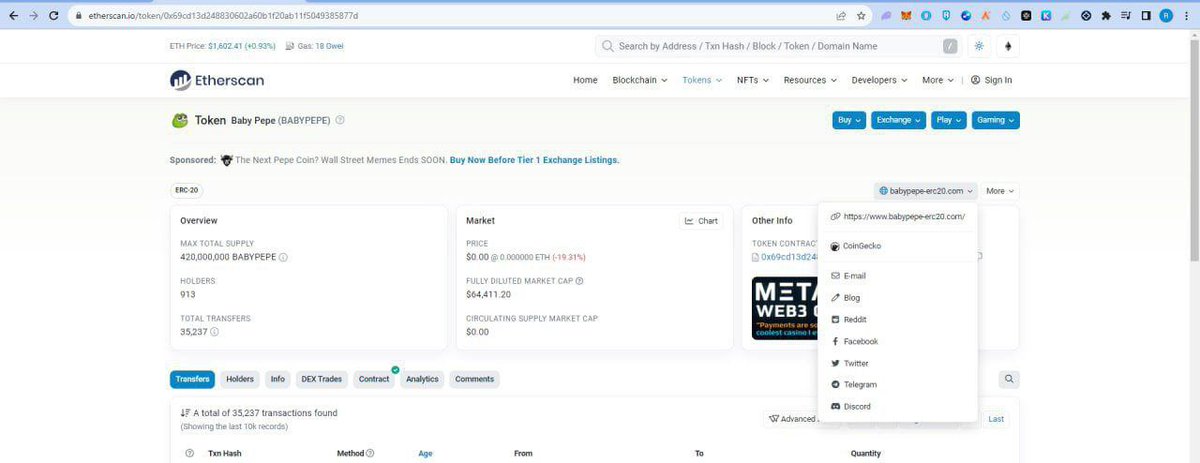
Task: Click the Last pagination button
Action: (x=996, y=419)
